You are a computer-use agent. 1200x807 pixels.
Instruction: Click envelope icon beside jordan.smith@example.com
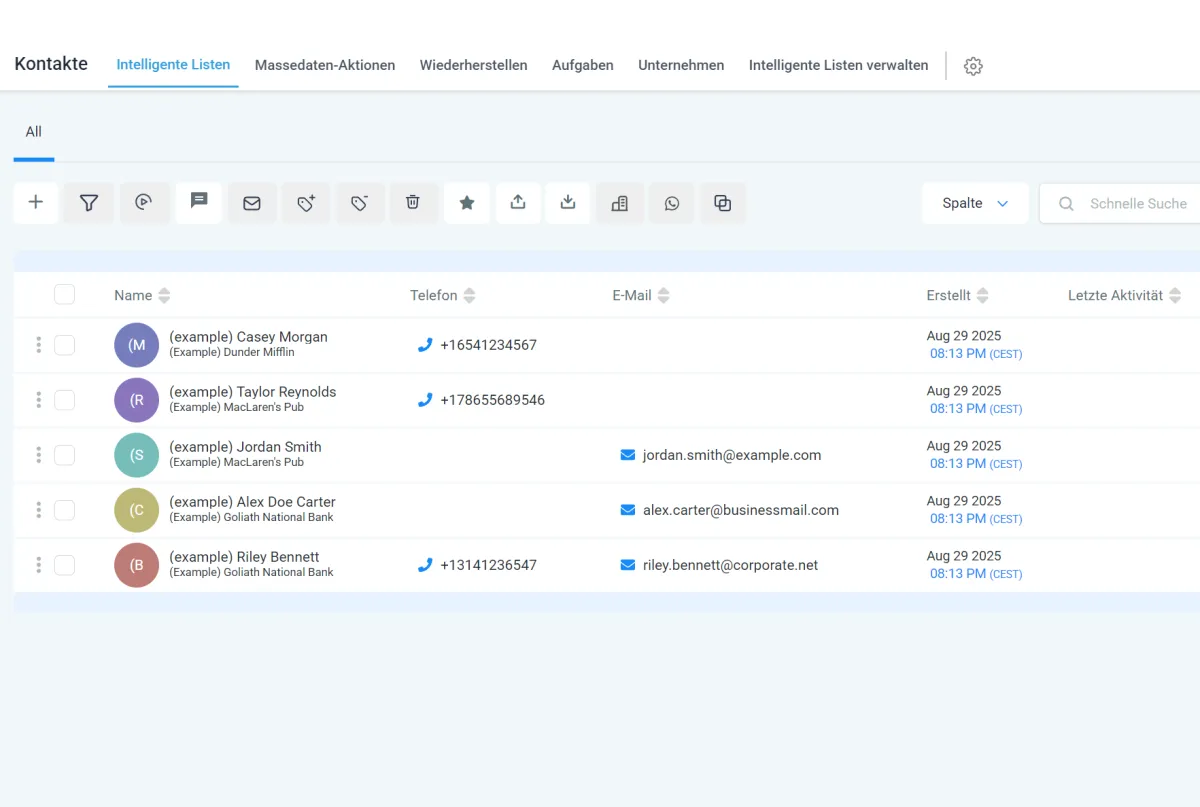(628, 455)
